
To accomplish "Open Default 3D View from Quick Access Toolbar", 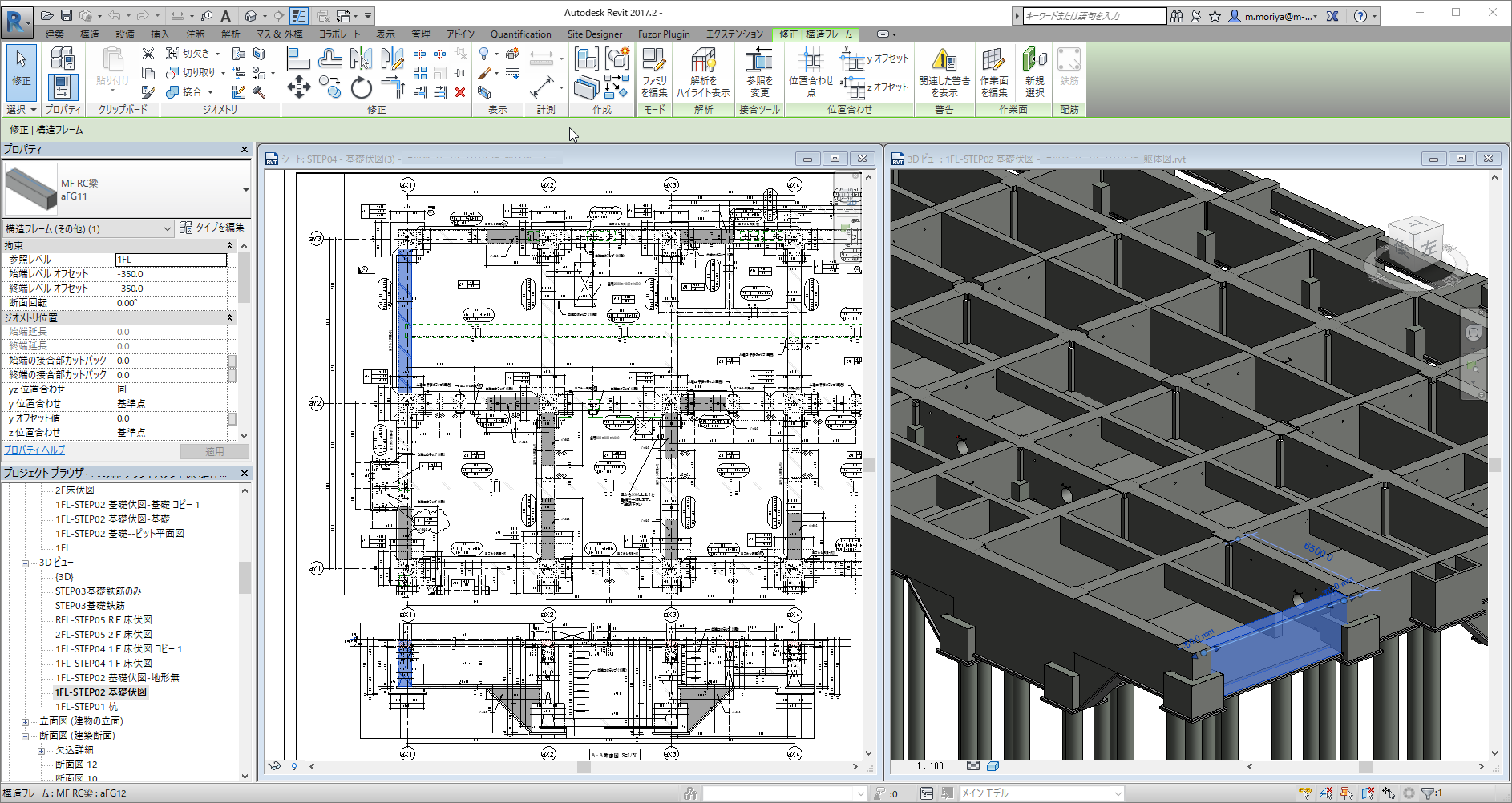I will point(251,15).
